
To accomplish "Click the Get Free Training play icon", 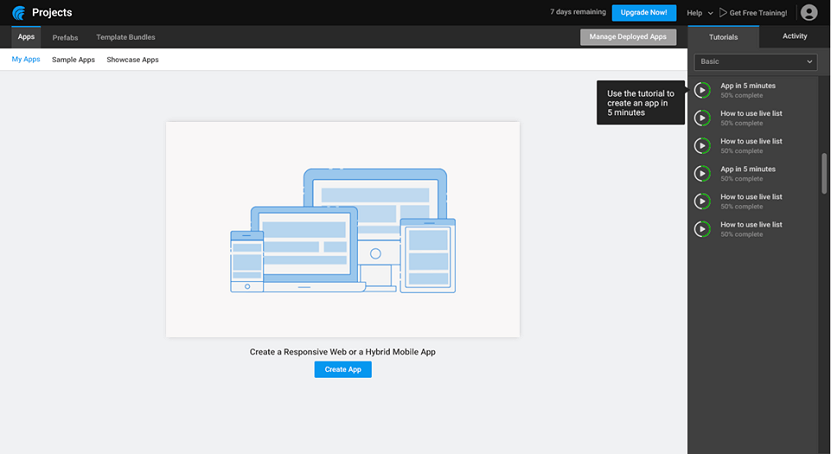I will [722, 13].
